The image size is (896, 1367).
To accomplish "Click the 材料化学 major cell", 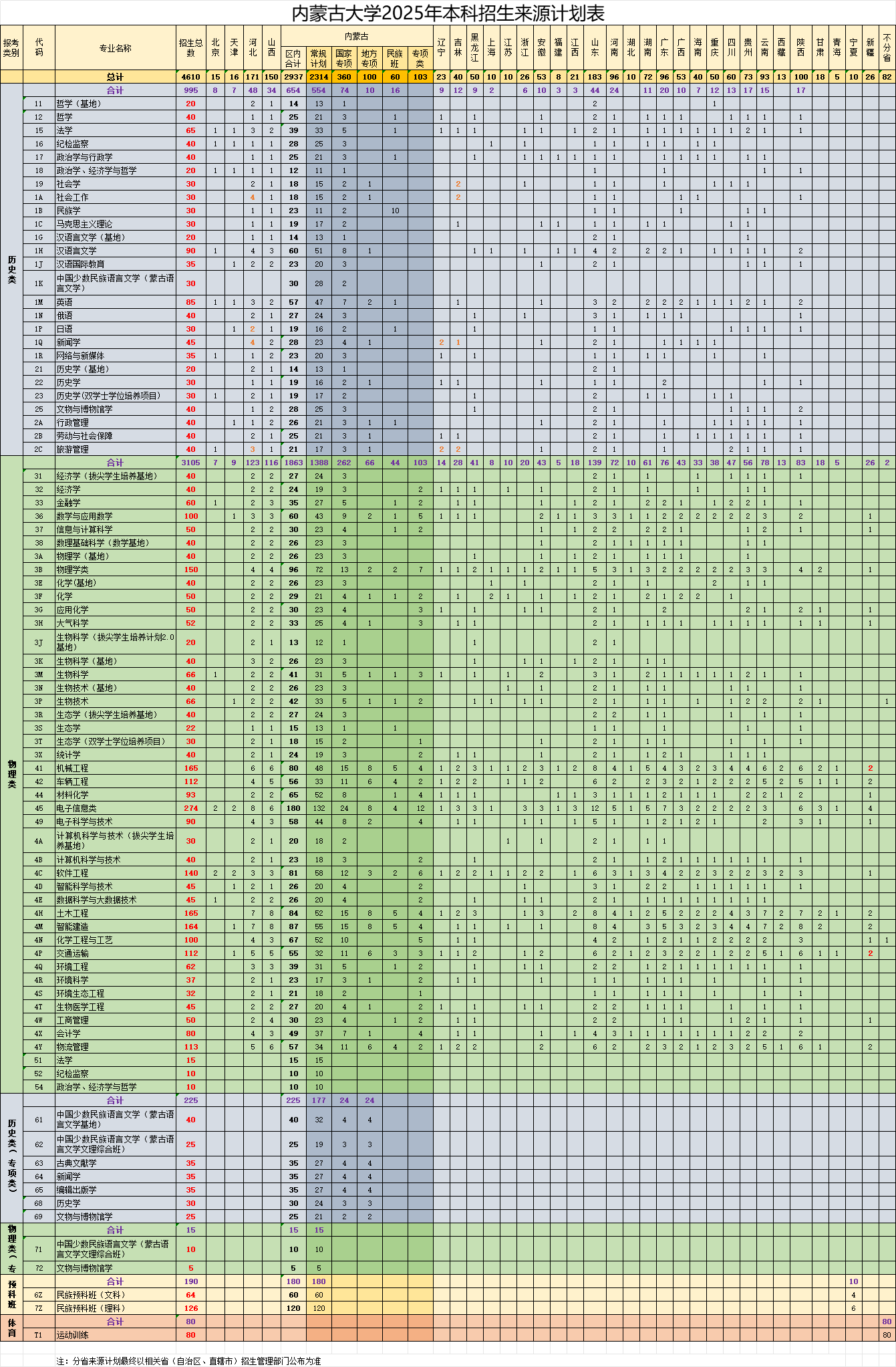I will coord(116,795).
